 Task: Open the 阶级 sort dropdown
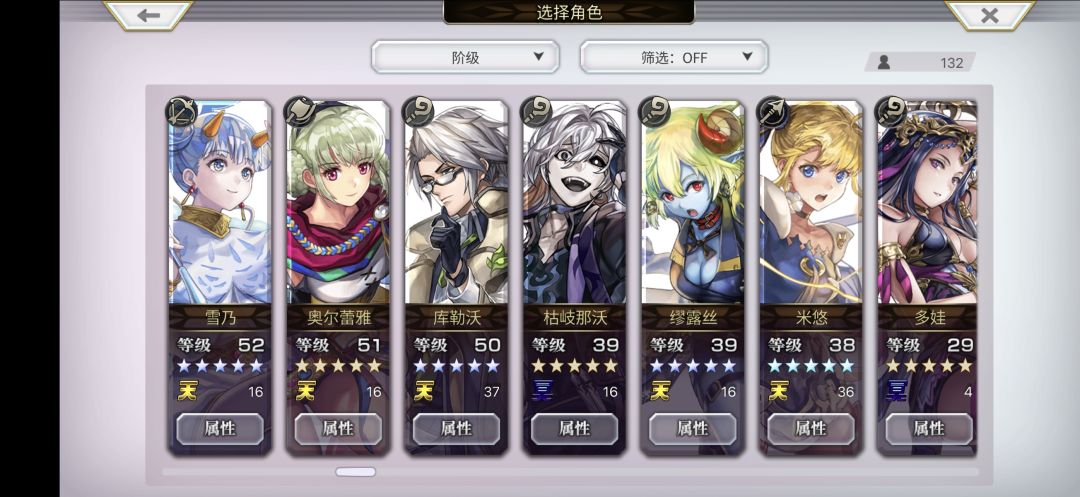(x=465, y=57)
